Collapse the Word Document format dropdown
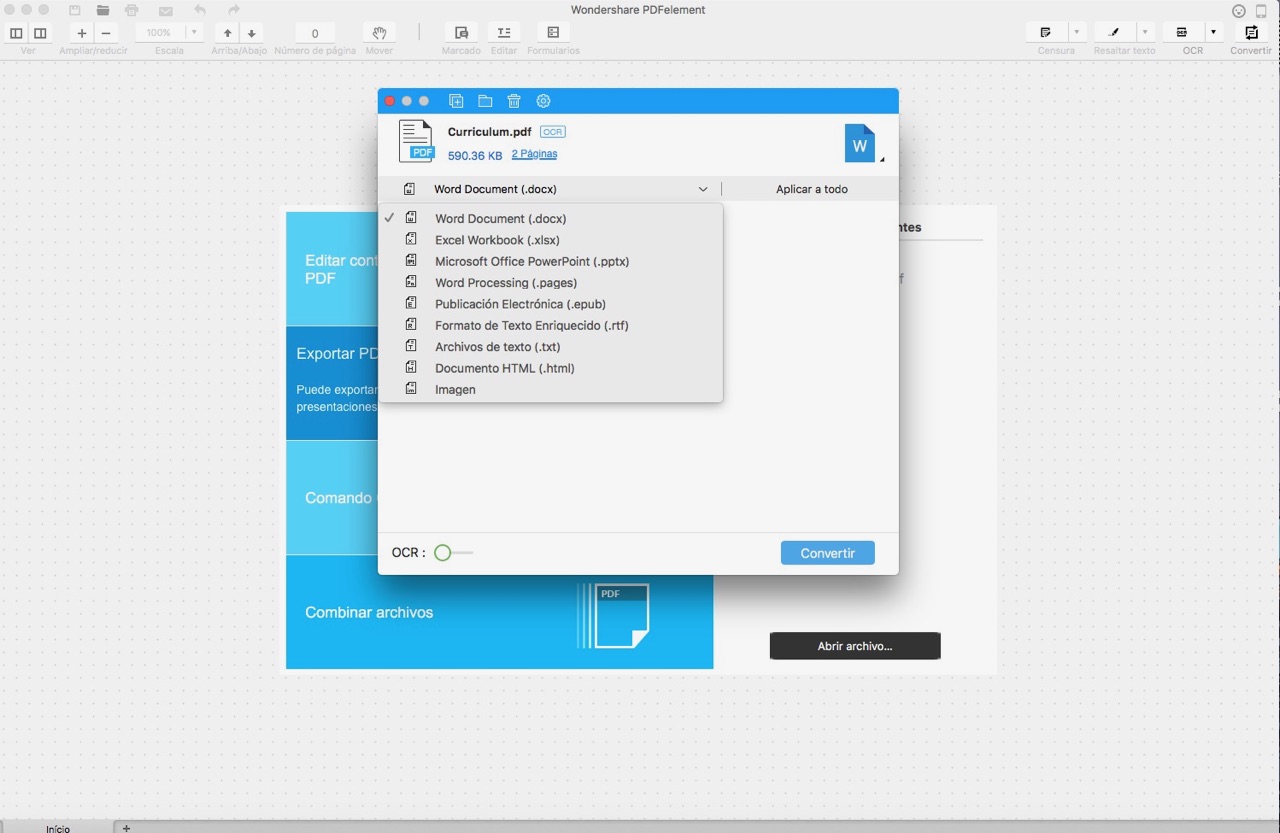Screen dimensions: 1280x833 tap(703, 189)
